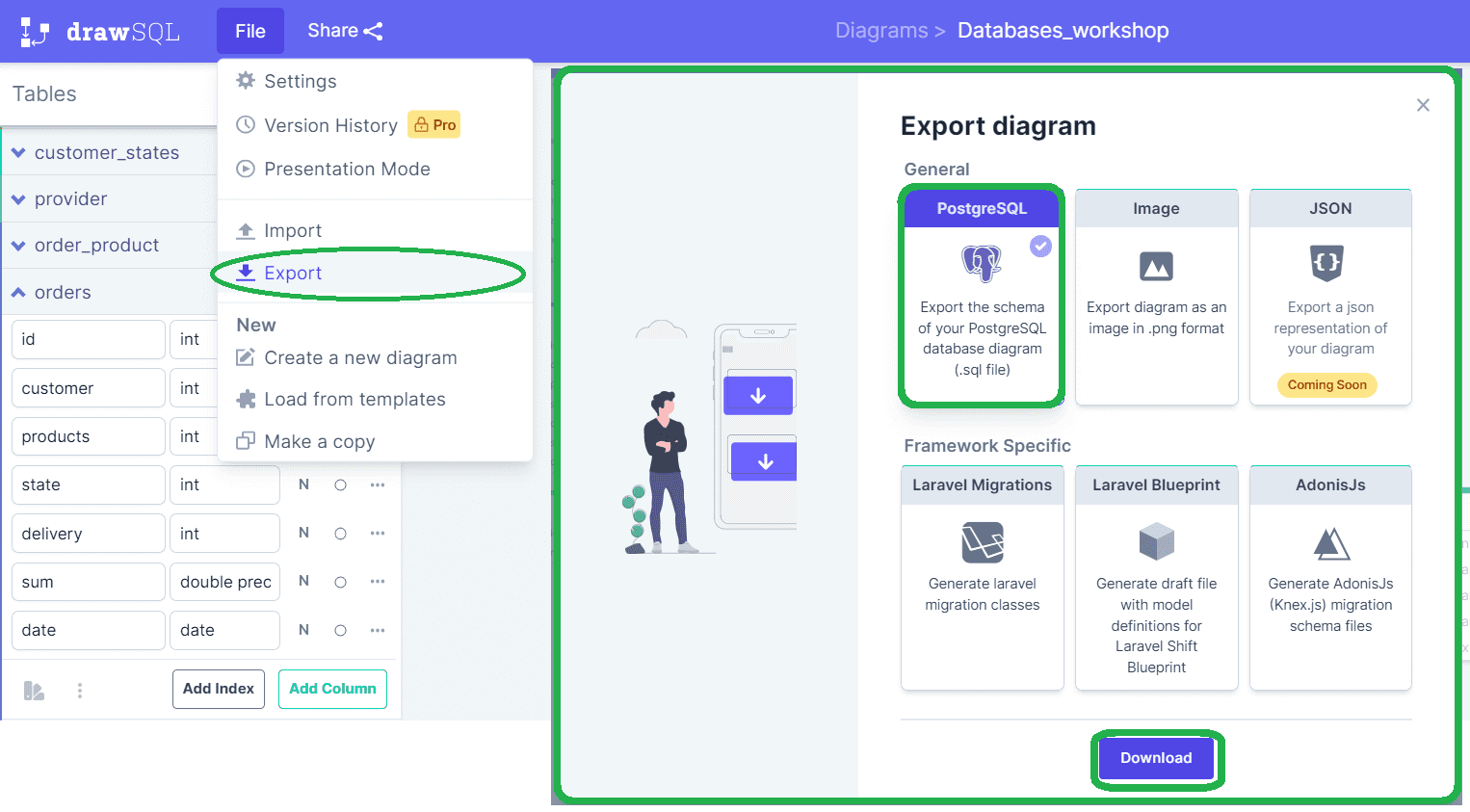Image resolution: width=1470 pixels, height=812 pixels.
Task: Click the Settings gear icon in the File menu
Action: pos(246,80)
